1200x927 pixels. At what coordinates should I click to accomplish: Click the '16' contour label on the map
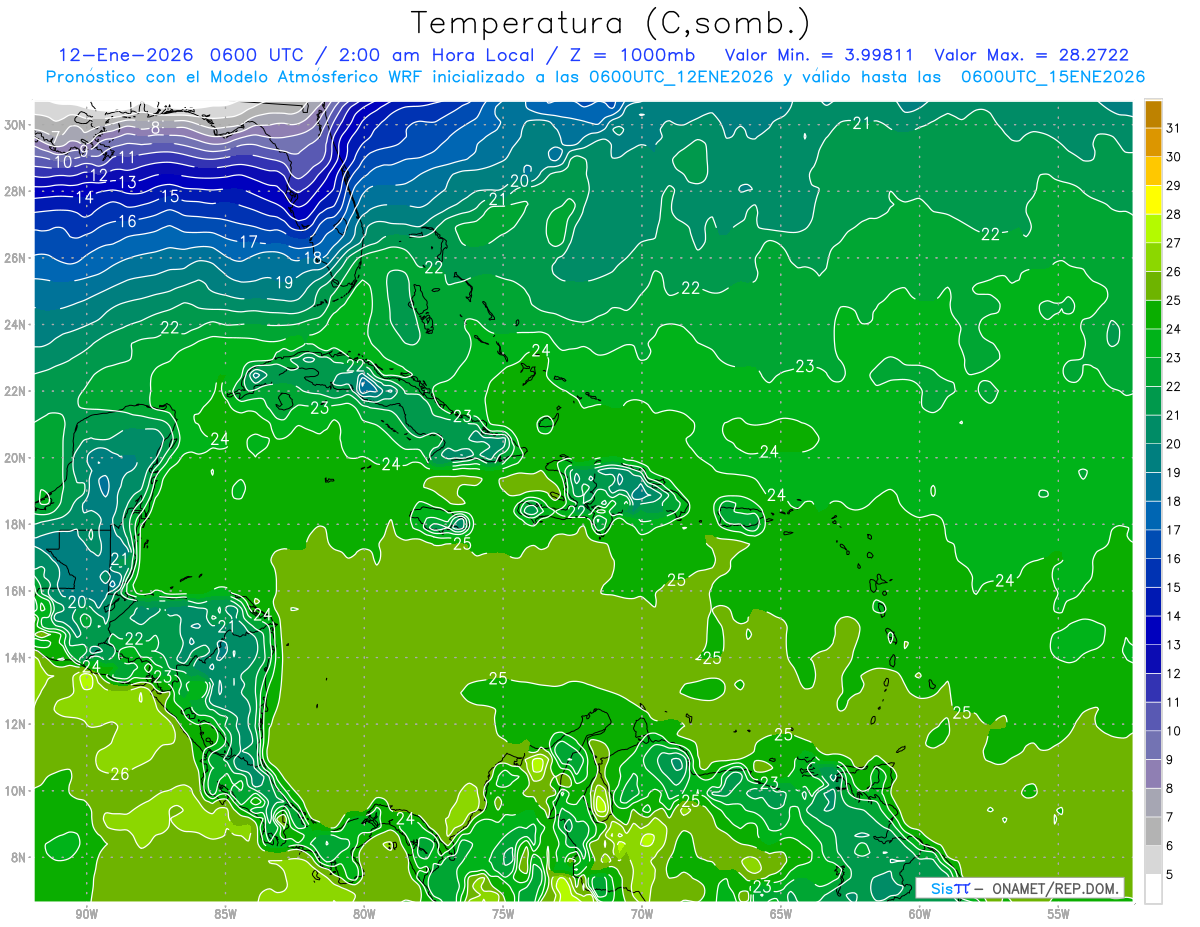(x=127, y=221)
